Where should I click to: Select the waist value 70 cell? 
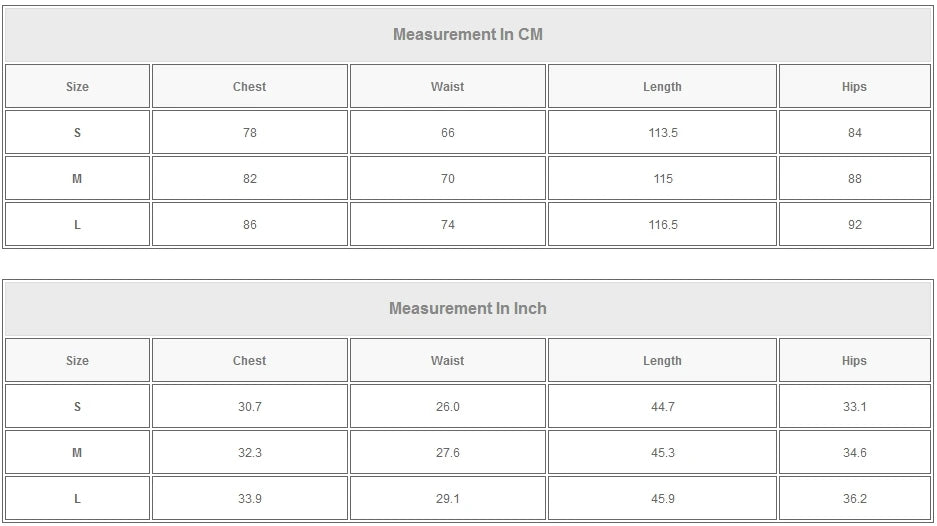point(447,179)
